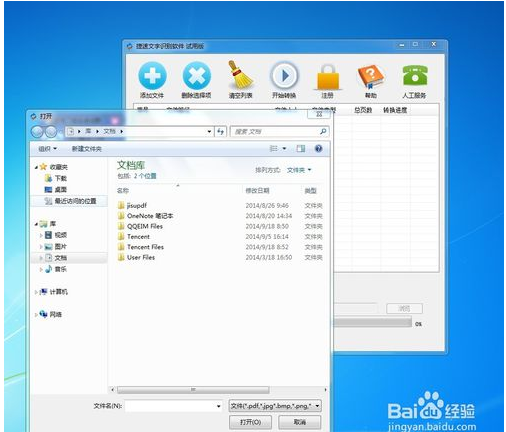Click the 2 个位置 link
This screenshot has height=432, width=506.
click(145, 176)
